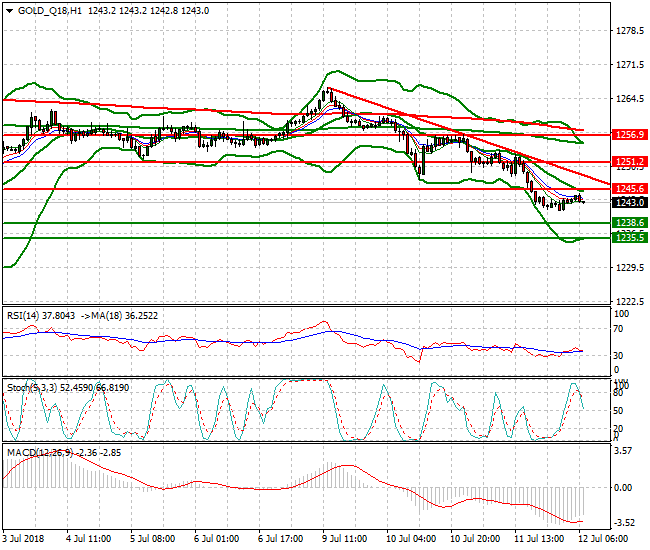Click the chart menu triangle beside GOLD_Q18

(10, 11)
